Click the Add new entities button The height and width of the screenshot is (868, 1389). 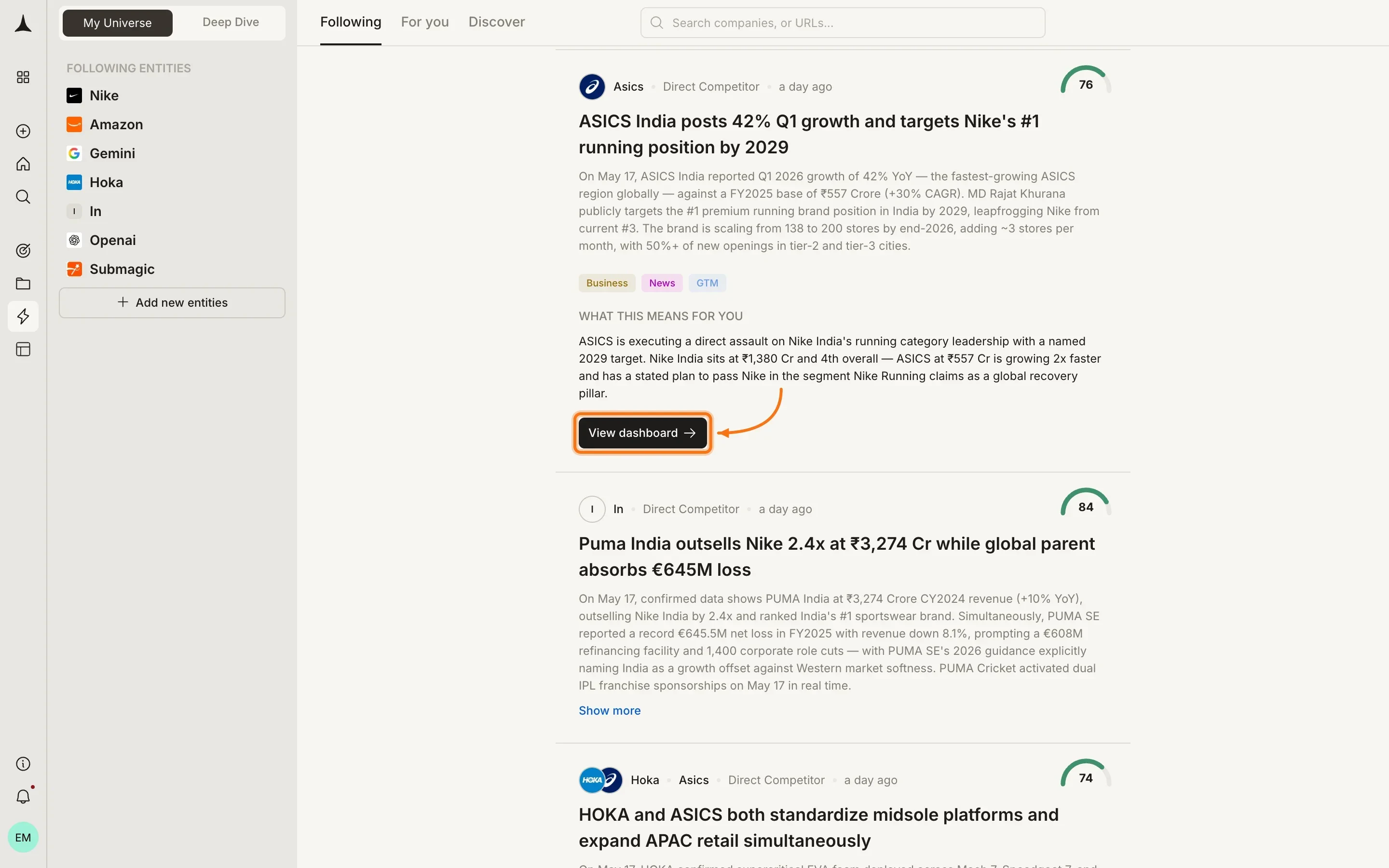(x=172, y=302)
